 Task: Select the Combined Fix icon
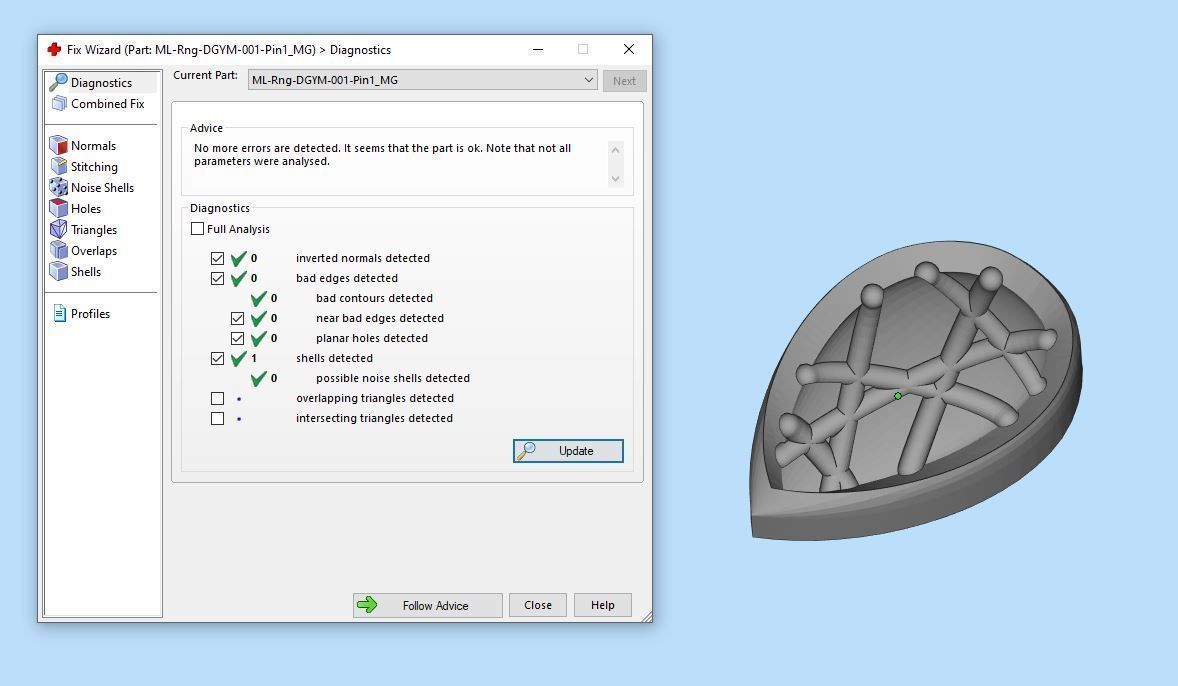click(x=59, y=104)
